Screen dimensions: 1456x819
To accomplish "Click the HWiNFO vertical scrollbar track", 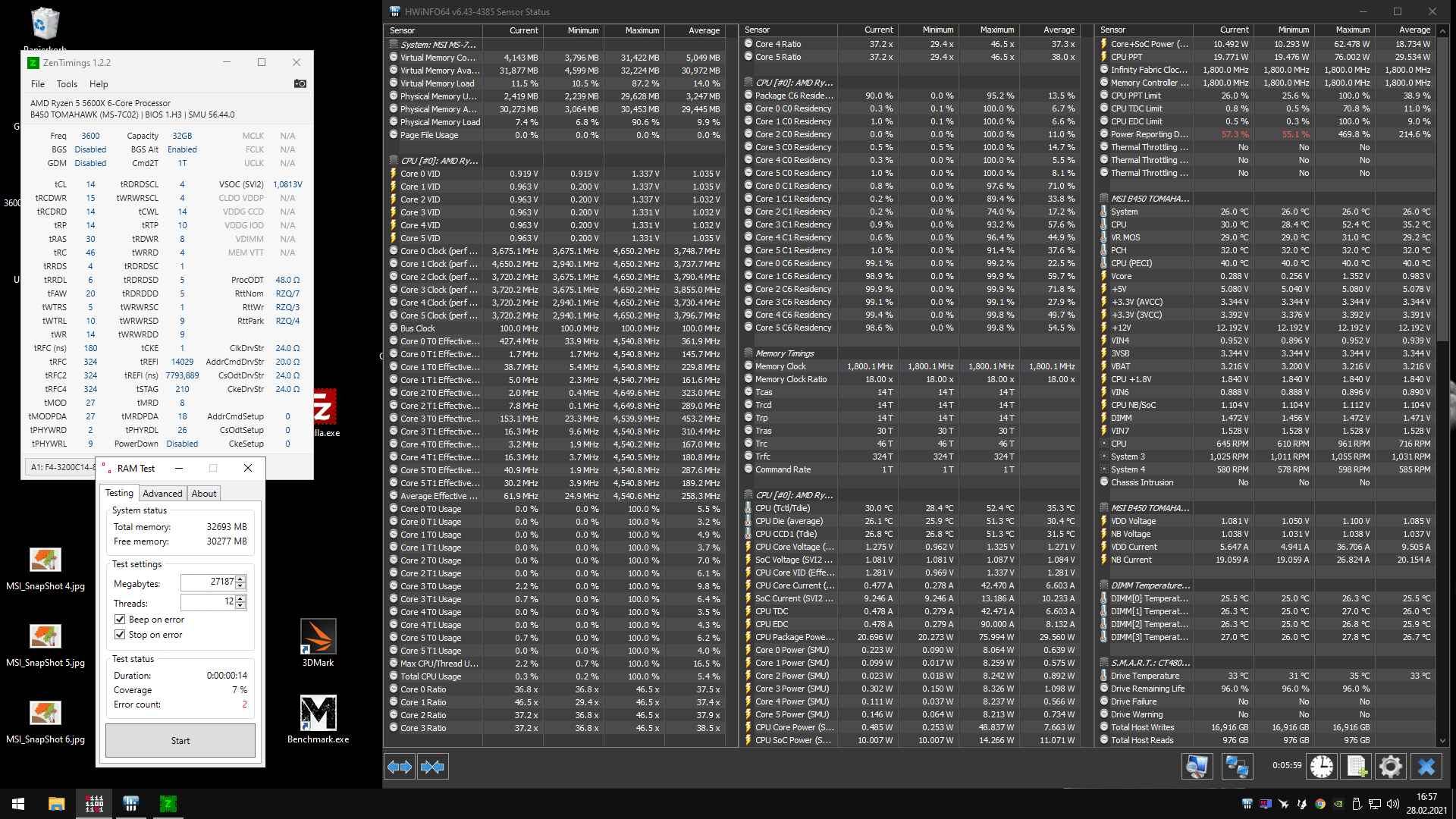I will click(x=1443, y=386).
